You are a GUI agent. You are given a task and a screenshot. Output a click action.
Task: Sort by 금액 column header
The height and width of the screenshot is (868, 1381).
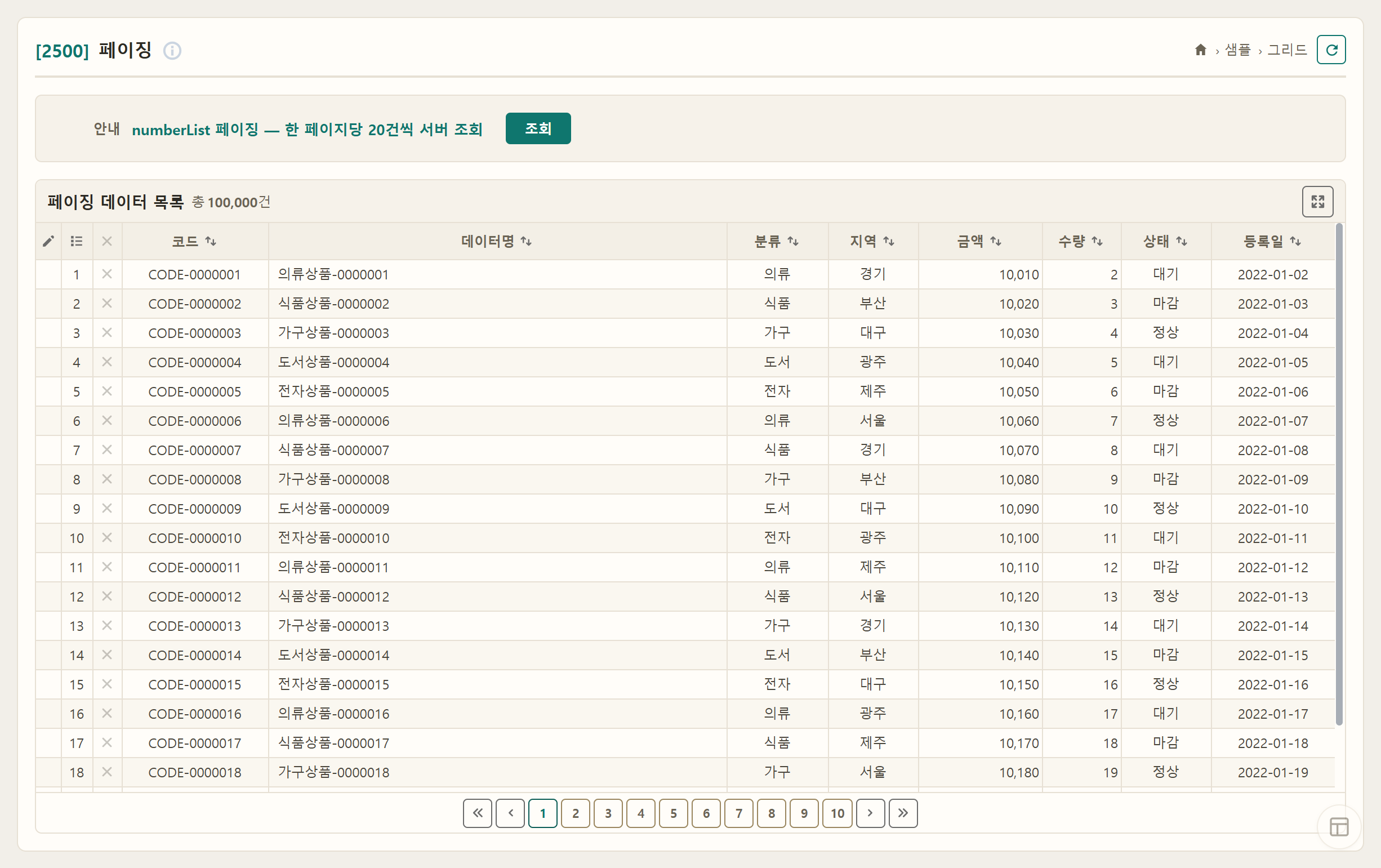[x=979, y=241]
